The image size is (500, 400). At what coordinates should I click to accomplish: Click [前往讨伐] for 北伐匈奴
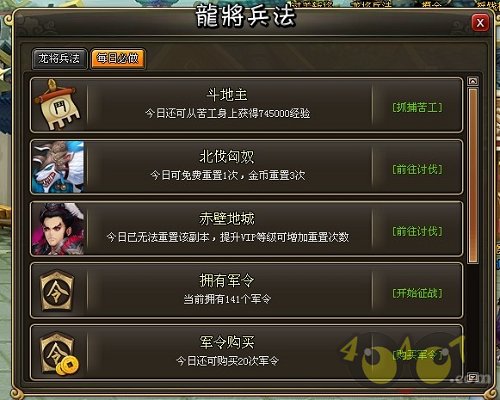(x=417, y=169)
